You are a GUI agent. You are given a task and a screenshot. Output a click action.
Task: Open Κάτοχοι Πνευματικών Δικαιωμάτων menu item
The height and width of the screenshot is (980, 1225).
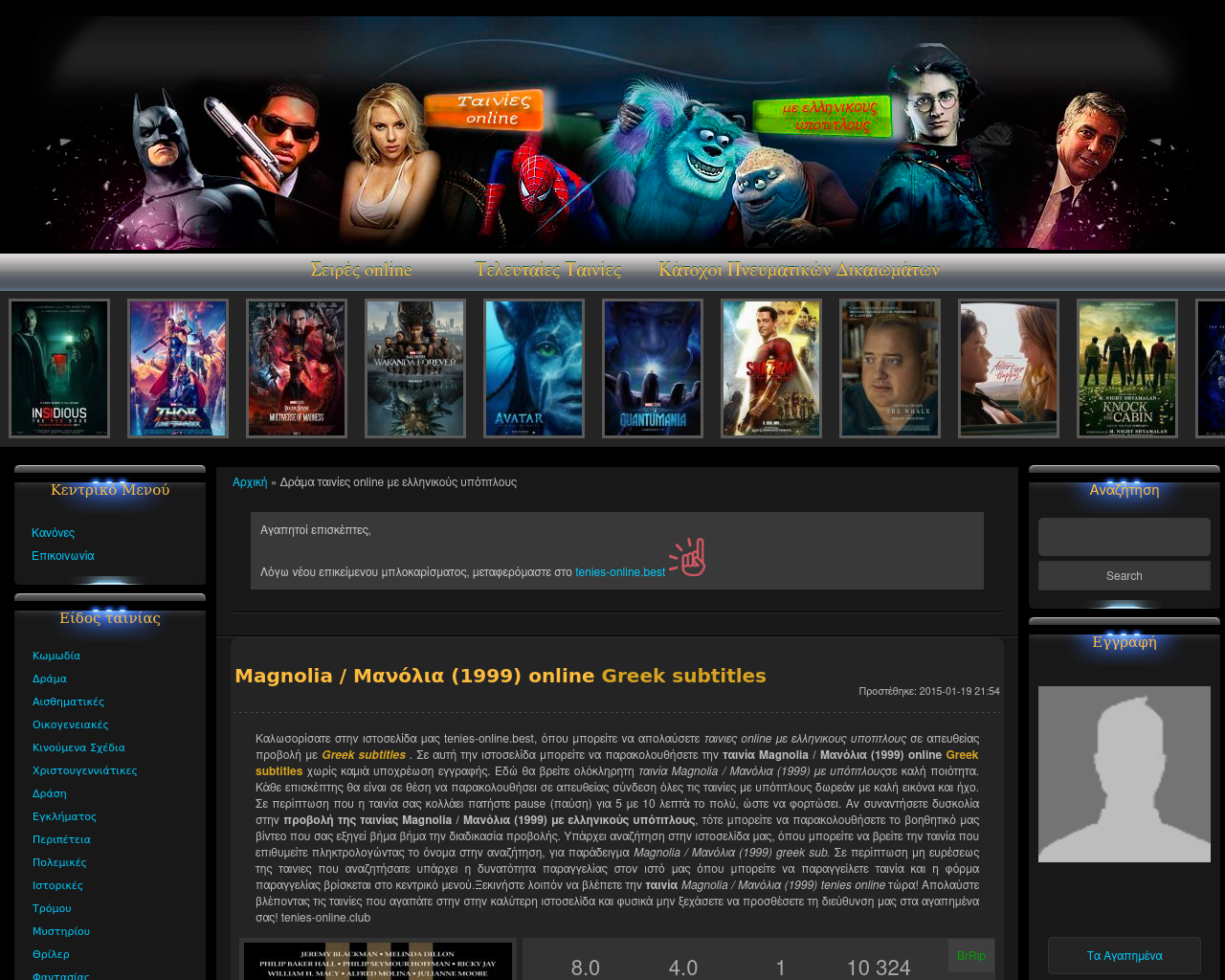[x=799, y=270]
